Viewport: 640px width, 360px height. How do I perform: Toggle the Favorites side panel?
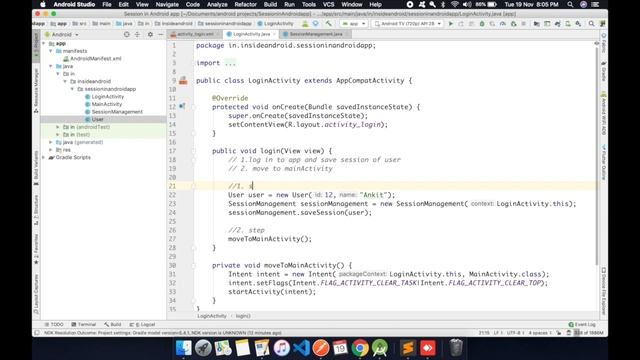click(36, 249)
